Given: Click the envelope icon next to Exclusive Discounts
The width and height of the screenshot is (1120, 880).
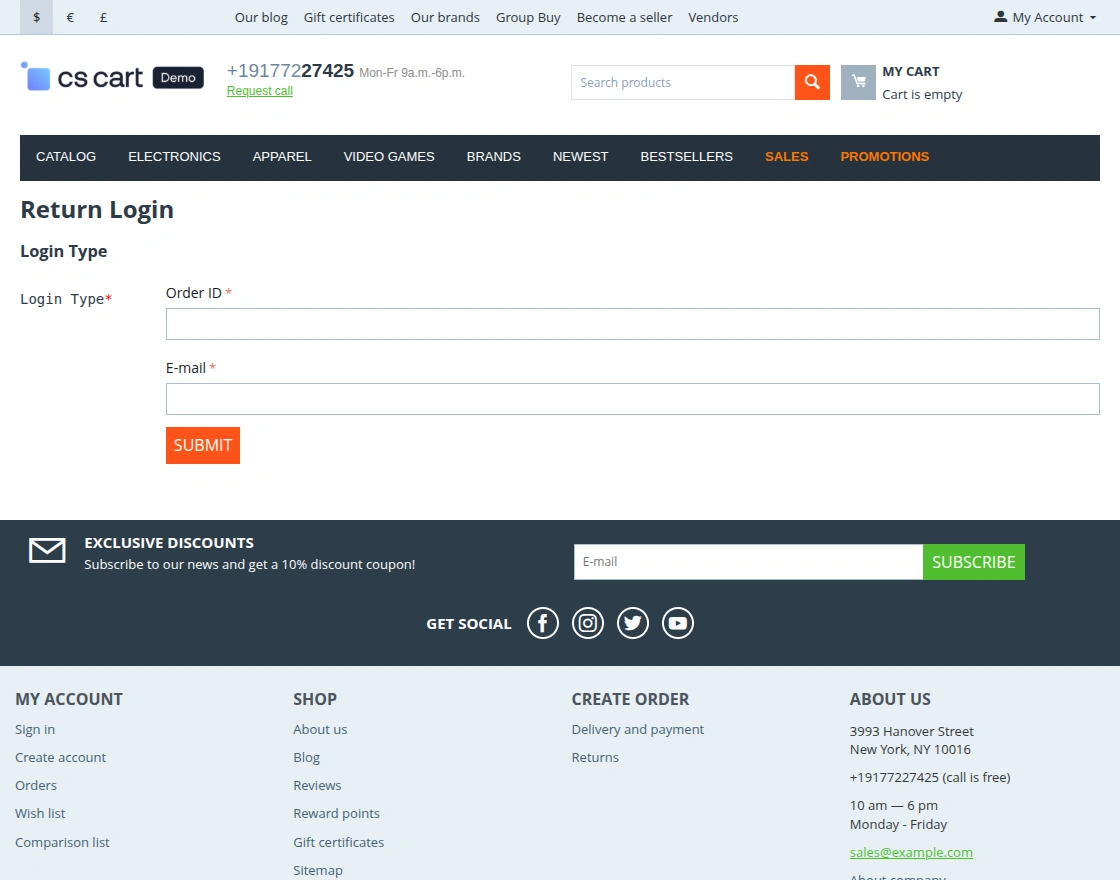Looking at the screenshot, I should click(47, 551).
